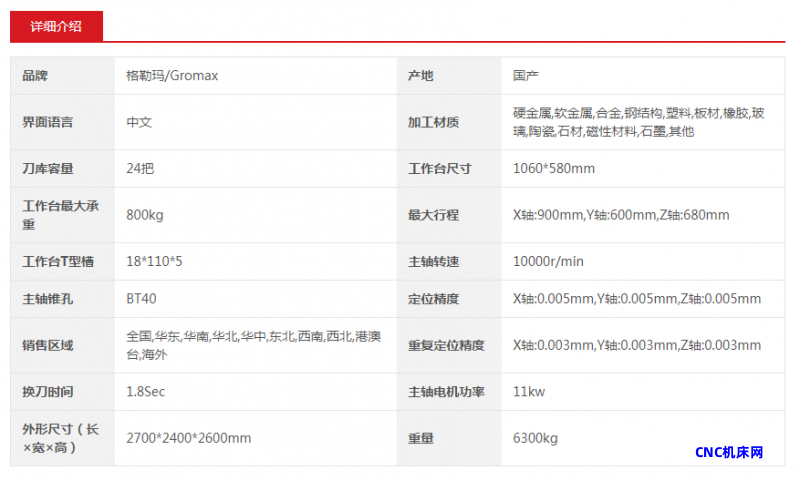800x481 pixels.
Task: Click the 工作台尺寸 value 1060*580mm
Action: [553, 168]
